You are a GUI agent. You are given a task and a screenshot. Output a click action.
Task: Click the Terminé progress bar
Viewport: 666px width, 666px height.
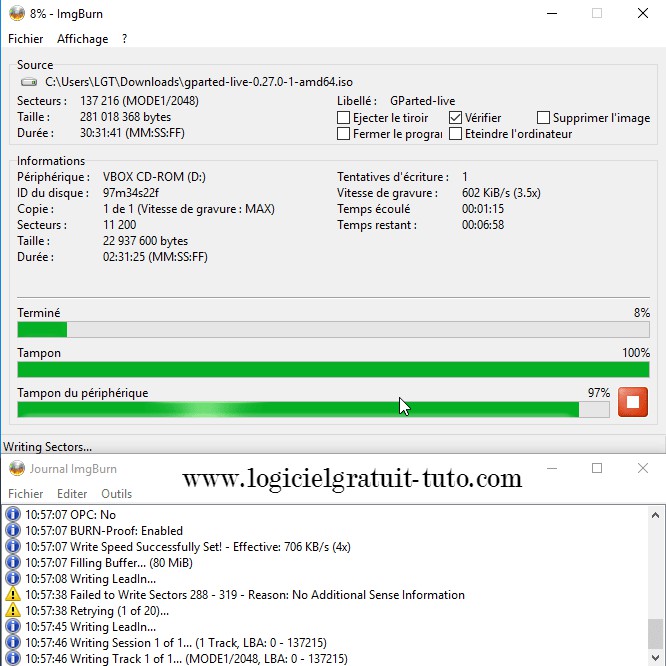click(x=333, y=330)
